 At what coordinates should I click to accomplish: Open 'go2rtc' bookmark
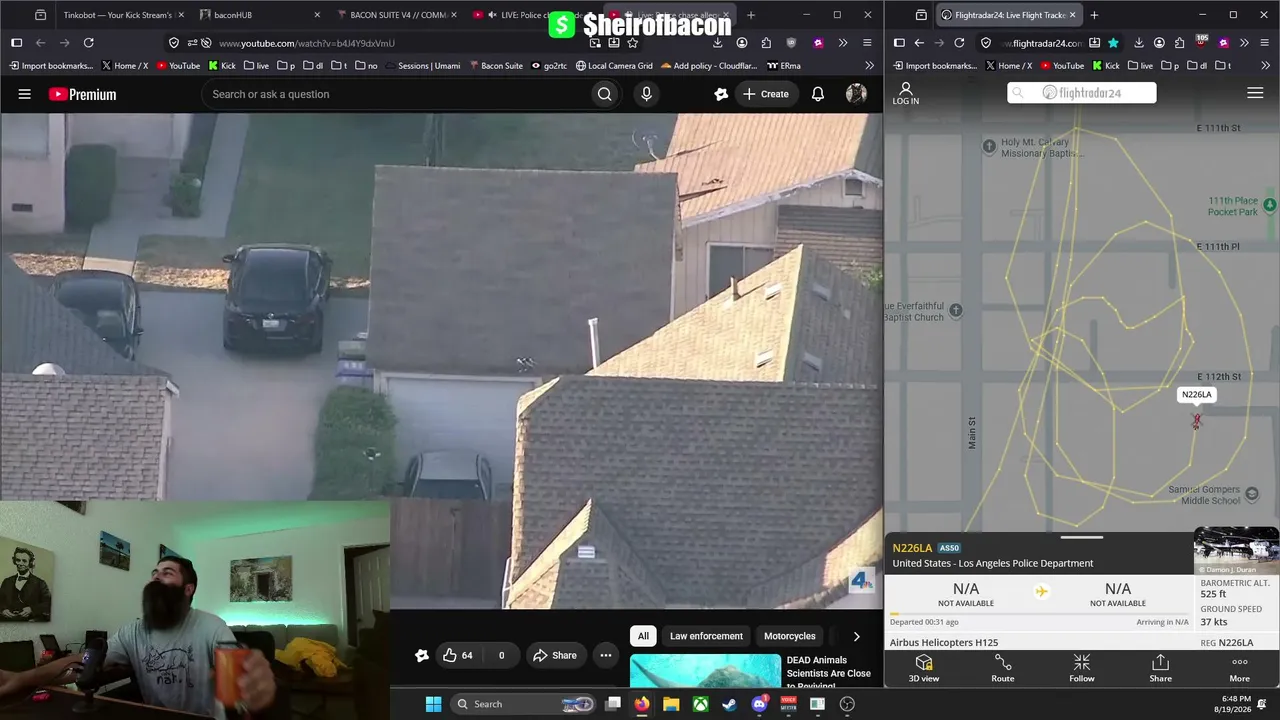click(x=549, y=66)
